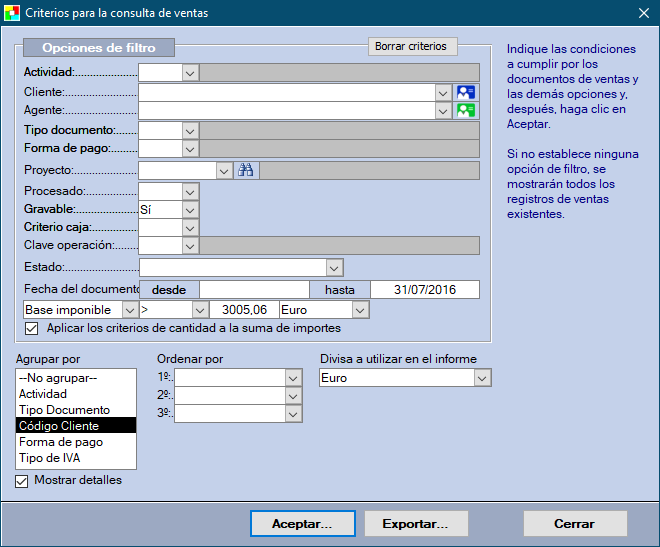Toggle 'Aplicar los criterios de cantidad' checkbox
The image size is (660, 547).
[31, 328]
